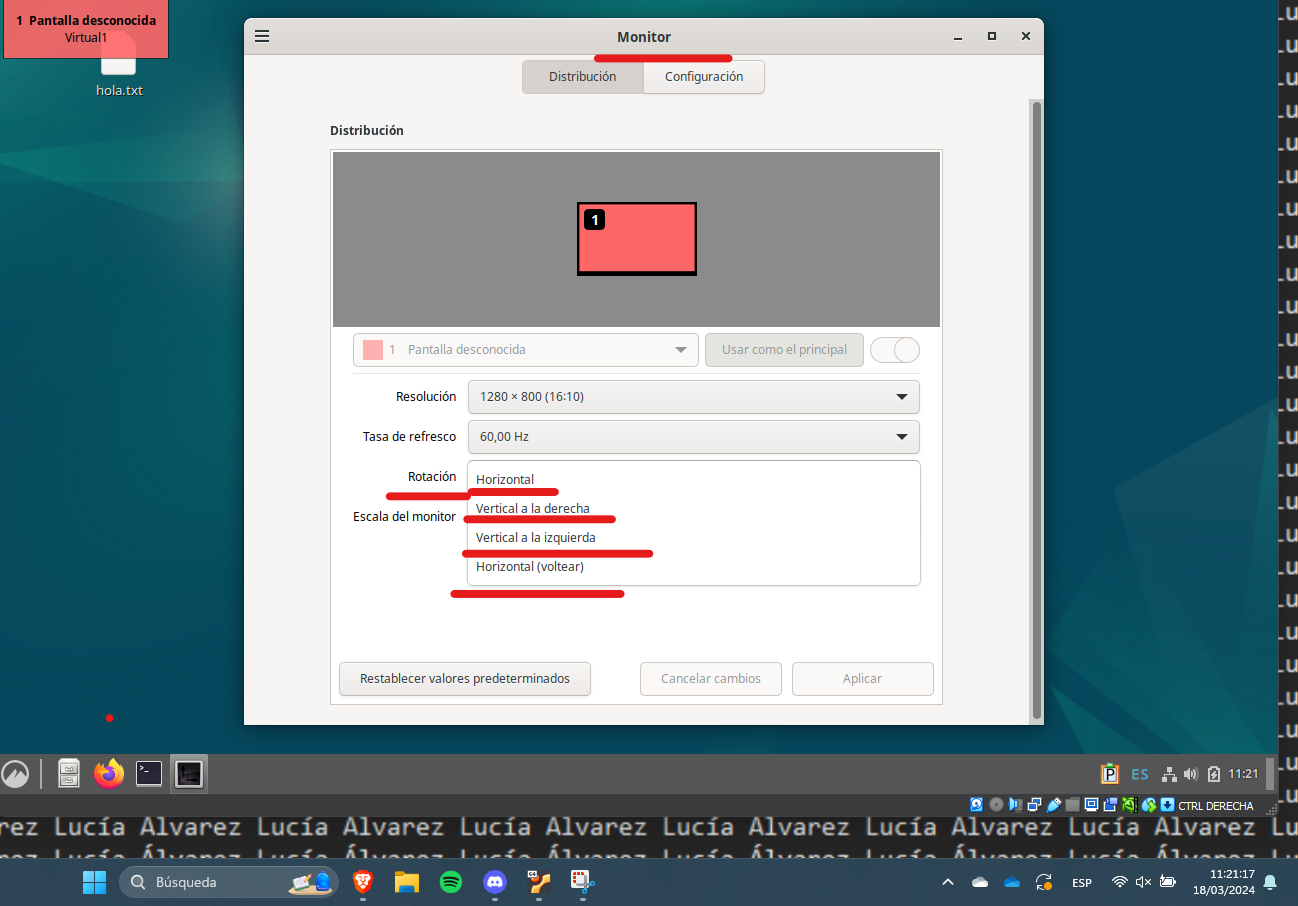Select the red monitor 1 preview rectangle
1298x906 pixels.
pyautogui.click(x=637, y=239)
